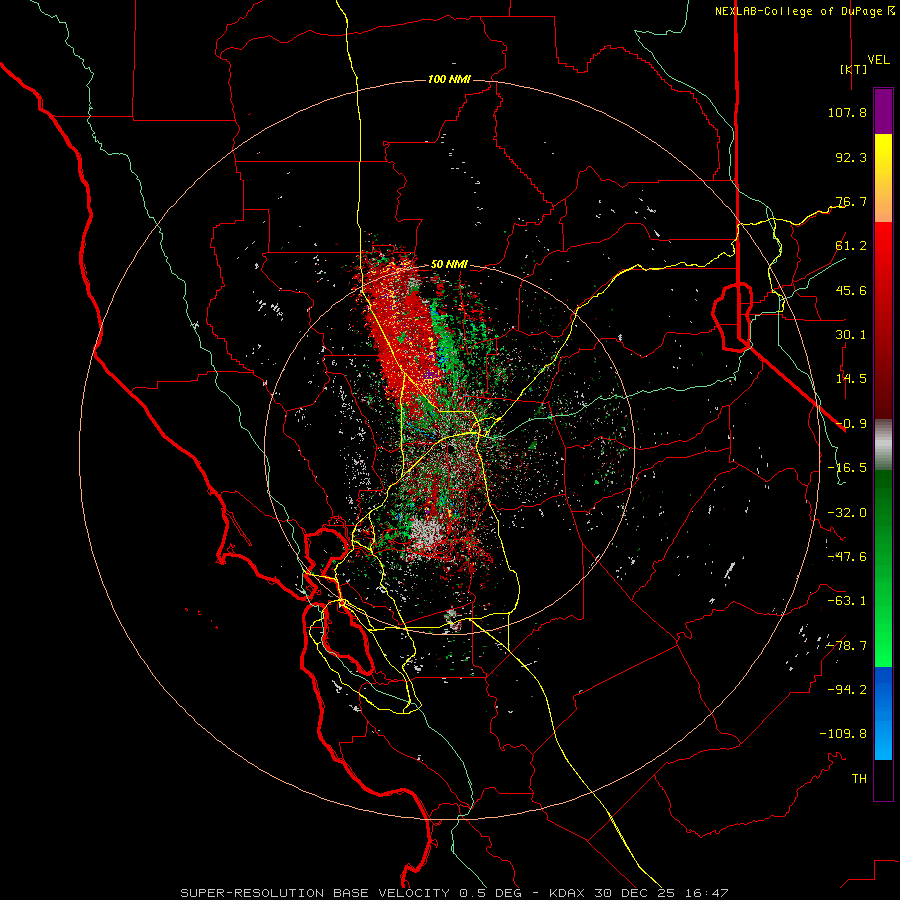Select the 107.8 scale value
Screen dimensions: 900x900
pyautogui.click(x=847, y=112)
